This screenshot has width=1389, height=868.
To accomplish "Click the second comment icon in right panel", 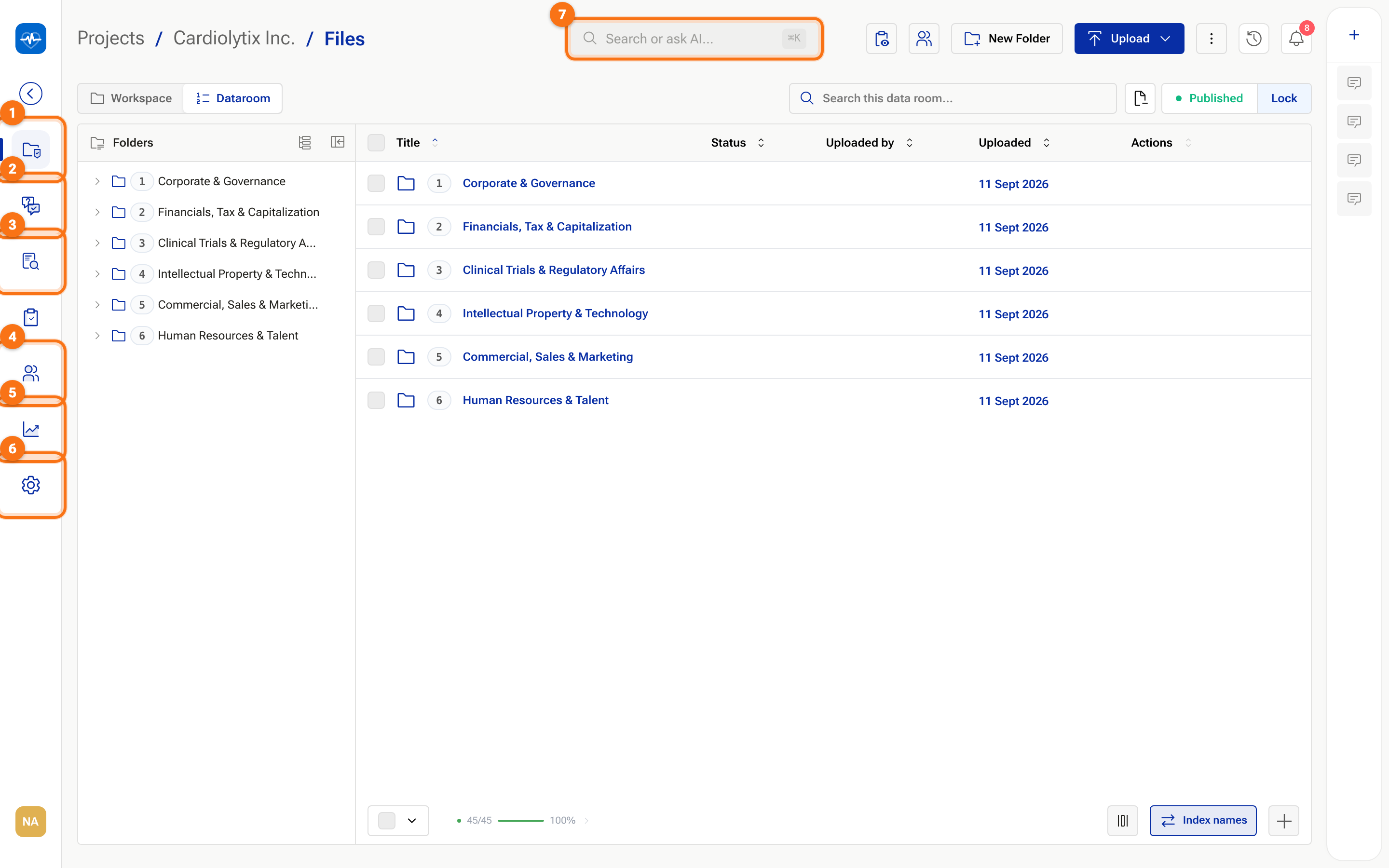I will (x=1354, y=122).
